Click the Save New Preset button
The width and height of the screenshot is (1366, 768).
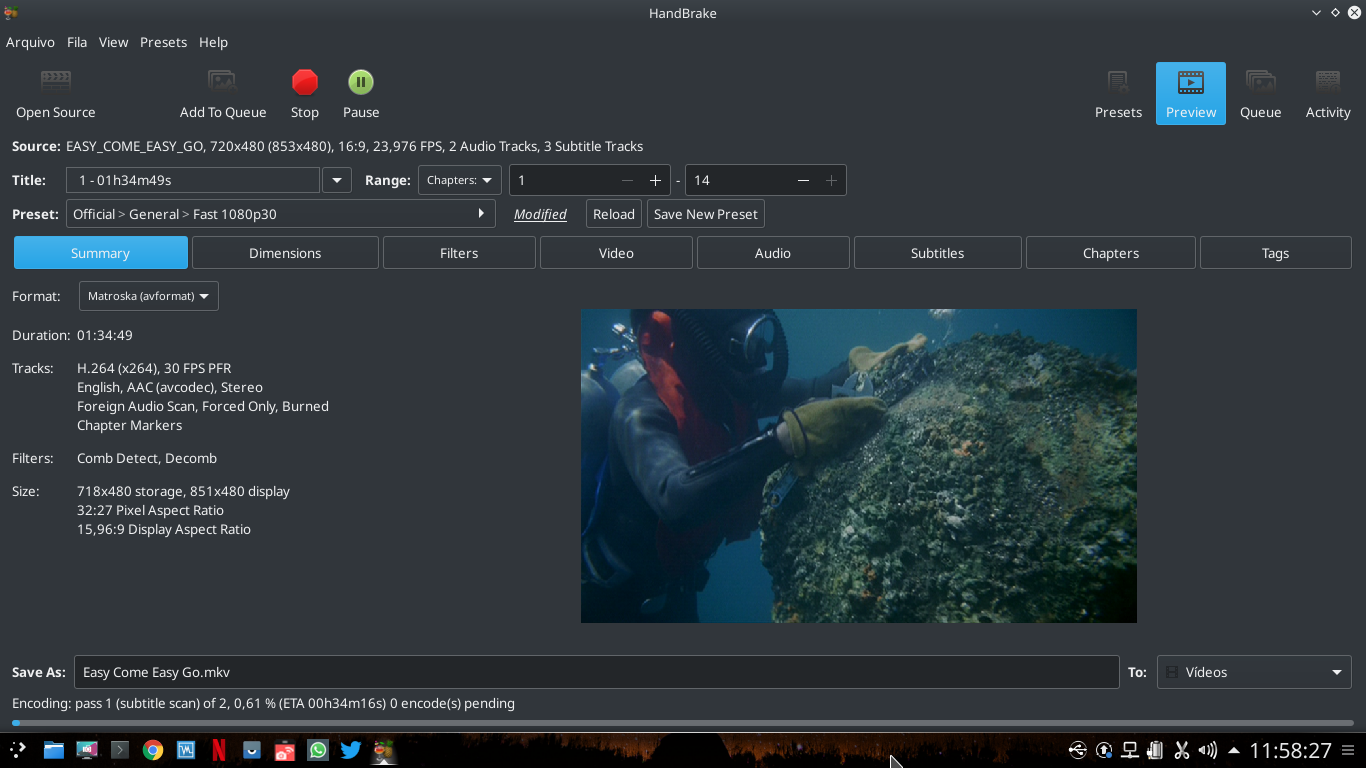tap(706, 214)
